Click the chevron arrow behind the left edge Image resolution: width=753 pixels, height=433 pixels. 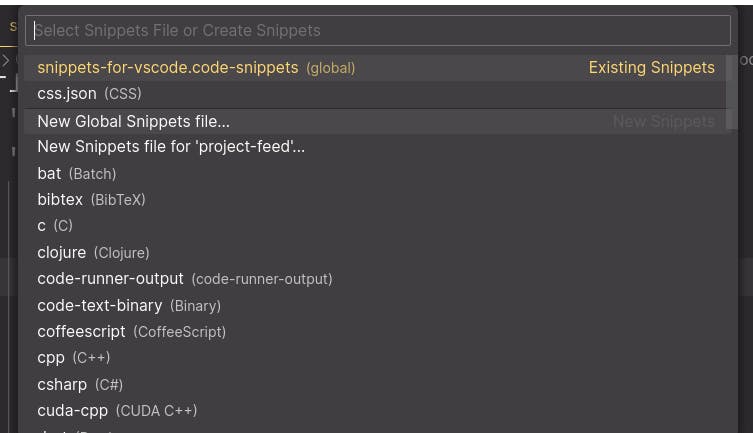tap(6, 61)
